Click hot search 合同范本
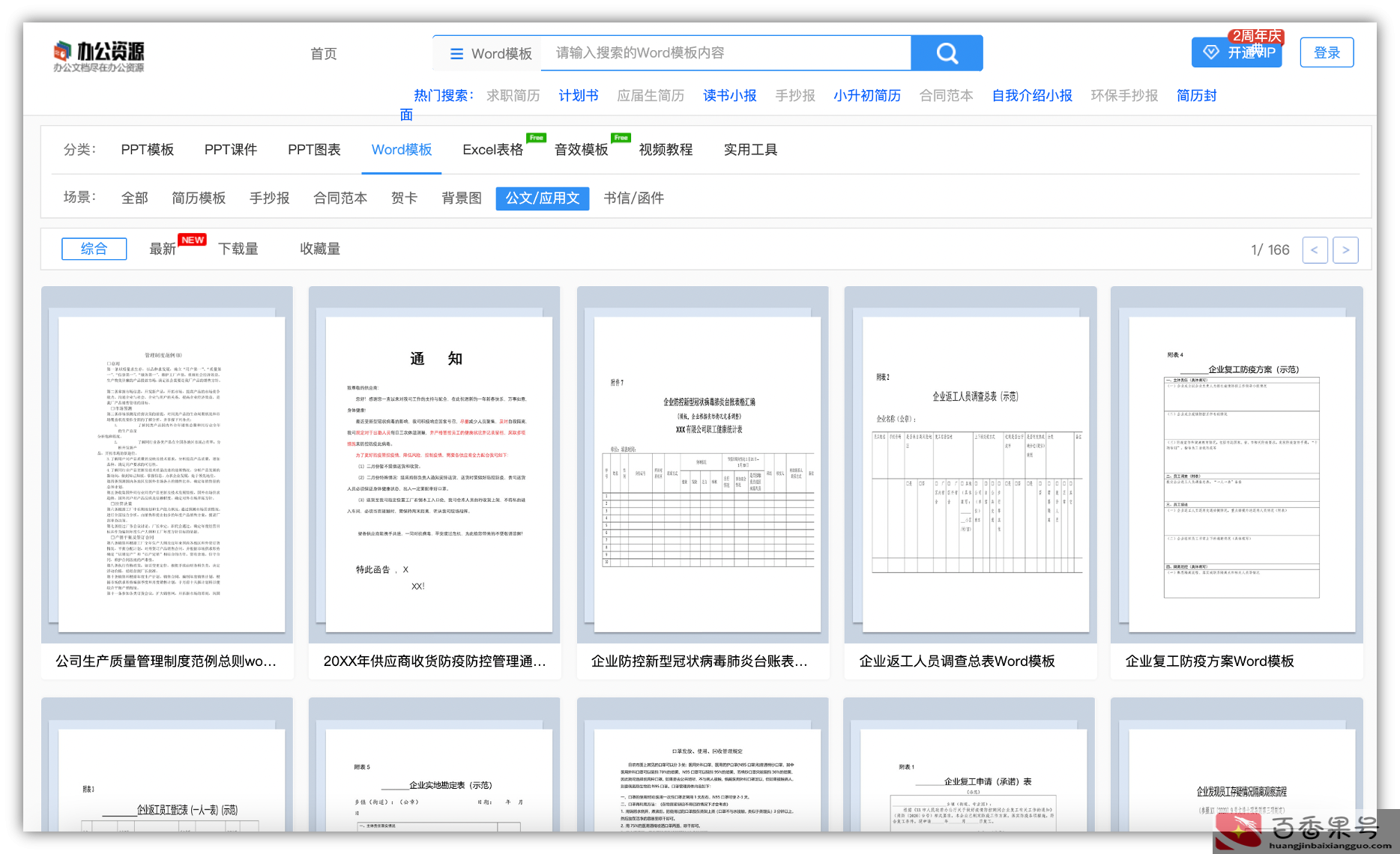The width and height of the screenshot is (1400, 854). point(947,96)
